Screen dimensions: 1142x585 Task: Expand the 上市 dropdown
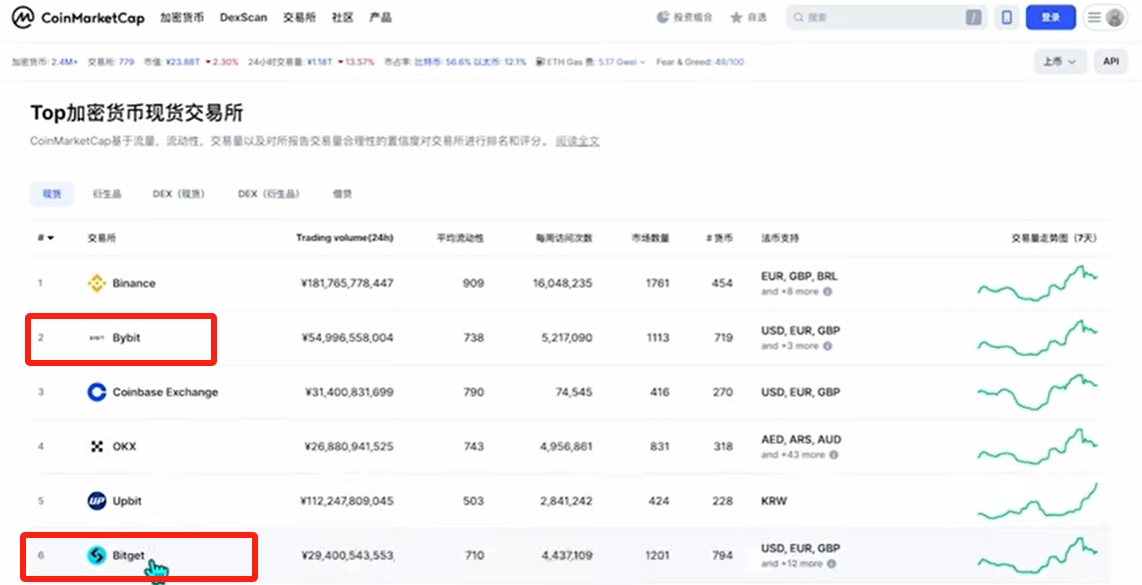[x=1060, y=62]
